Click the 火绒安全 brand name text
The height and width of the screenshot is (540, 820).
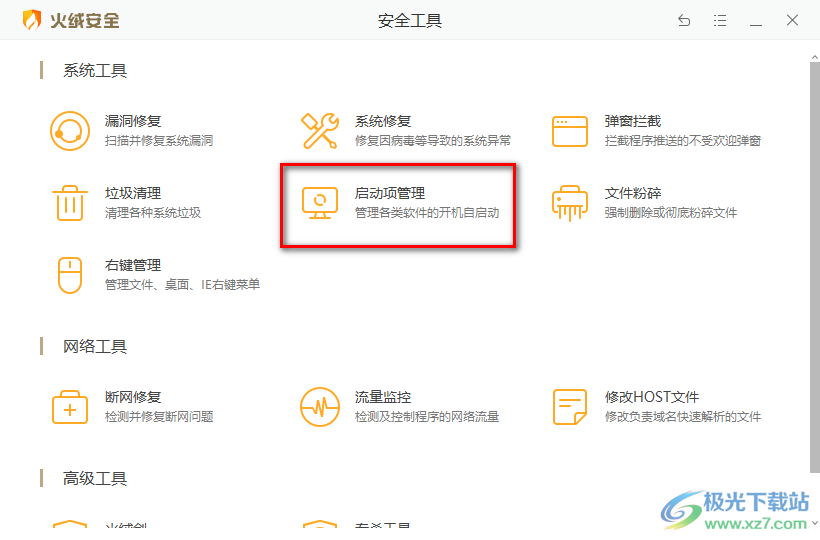click(x=85, y=21)
